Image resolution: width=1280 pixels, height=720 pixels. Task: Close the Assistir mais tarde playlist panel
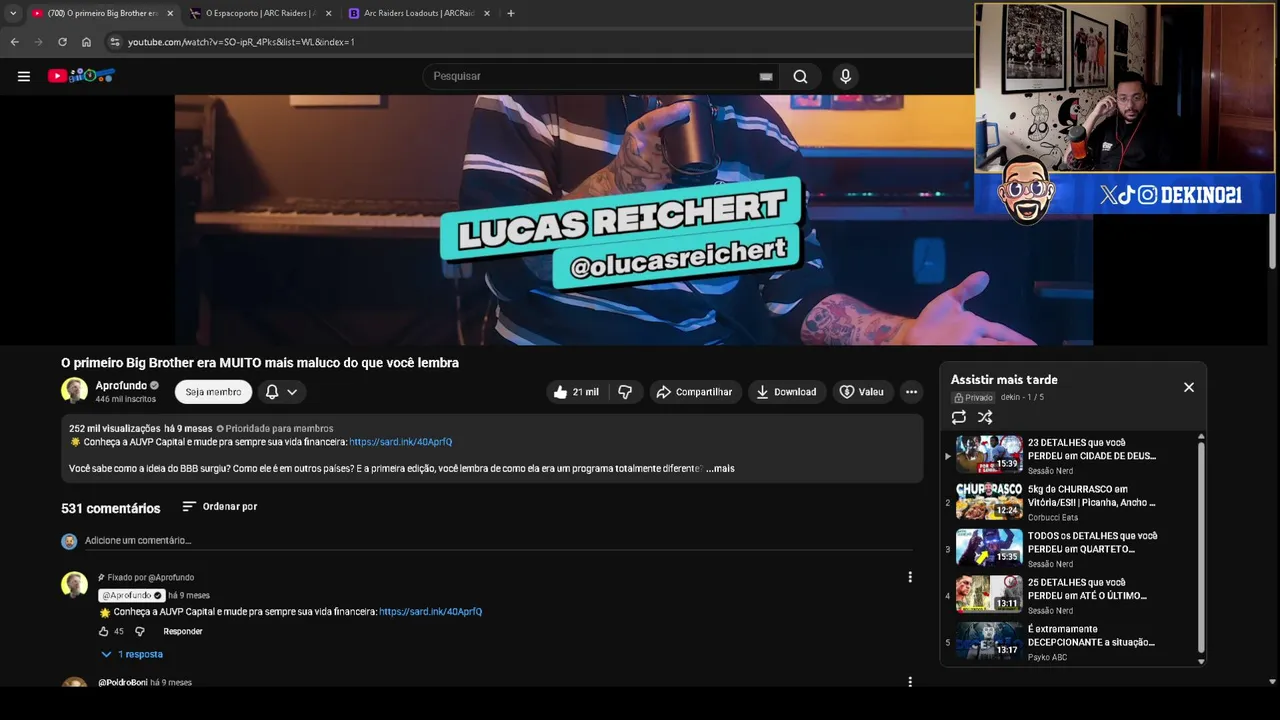[1189, 387]
